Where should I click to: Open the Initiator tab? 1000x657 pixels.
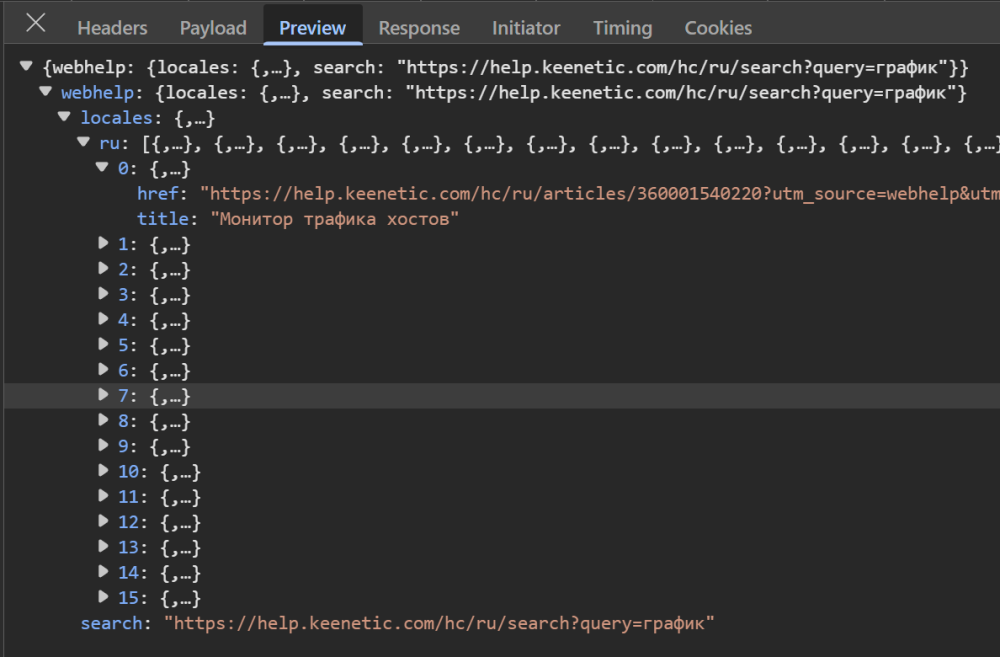tap(526, 28)
